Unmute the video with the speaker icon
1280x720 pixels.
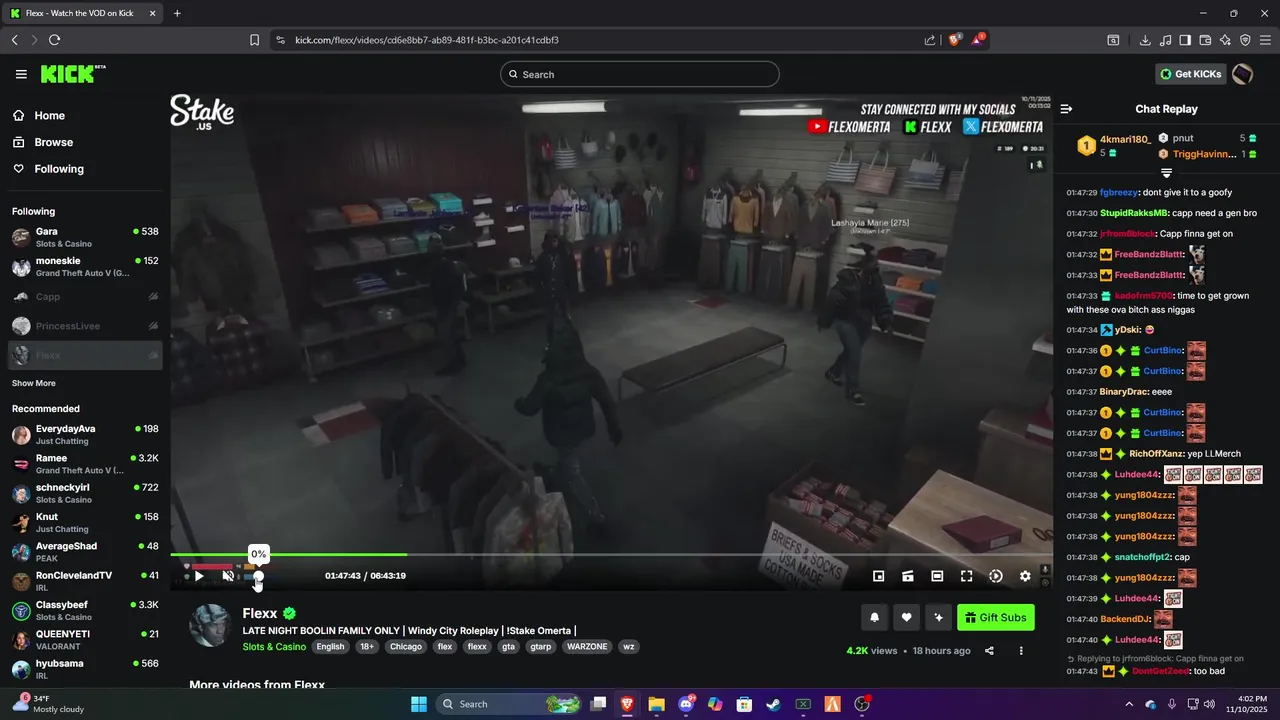[228, 576]
